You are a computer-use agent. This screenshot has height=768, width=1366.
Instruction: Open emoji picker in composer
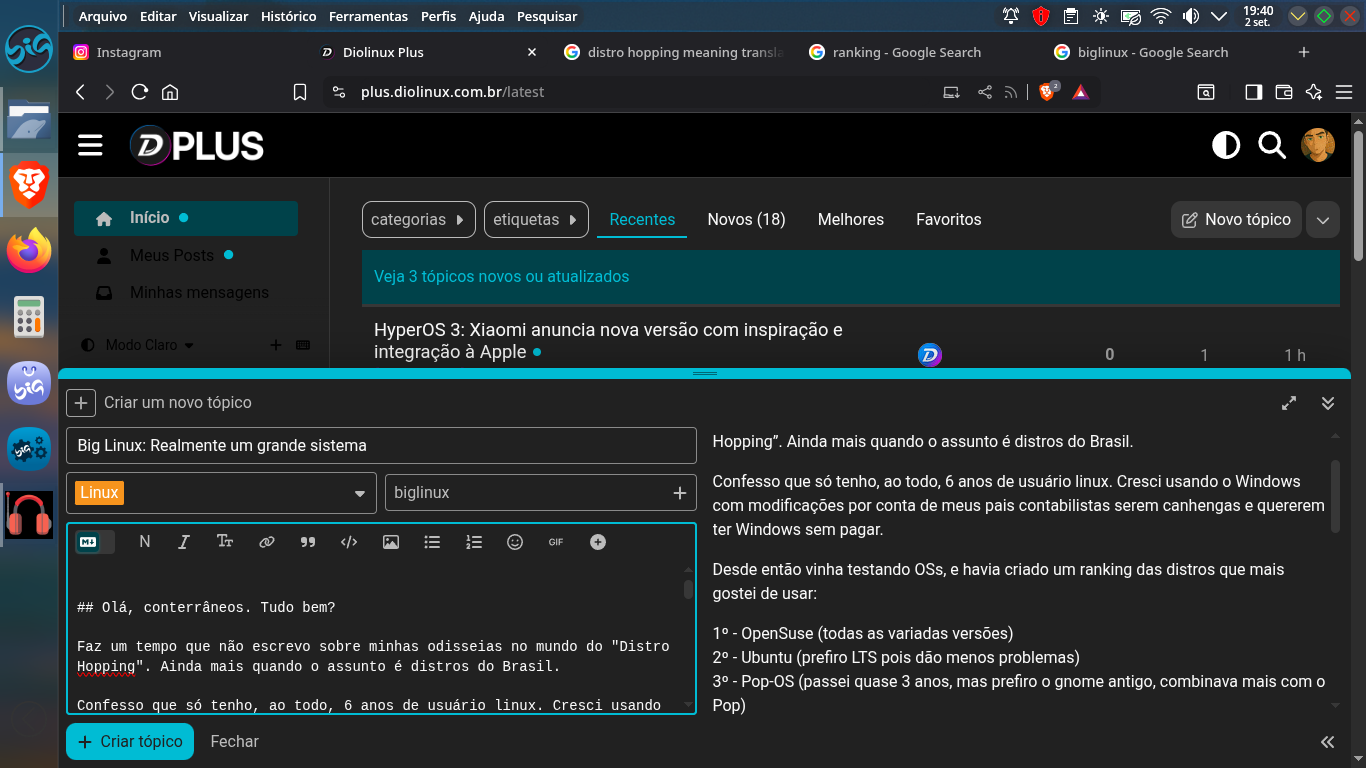[515, 542]
